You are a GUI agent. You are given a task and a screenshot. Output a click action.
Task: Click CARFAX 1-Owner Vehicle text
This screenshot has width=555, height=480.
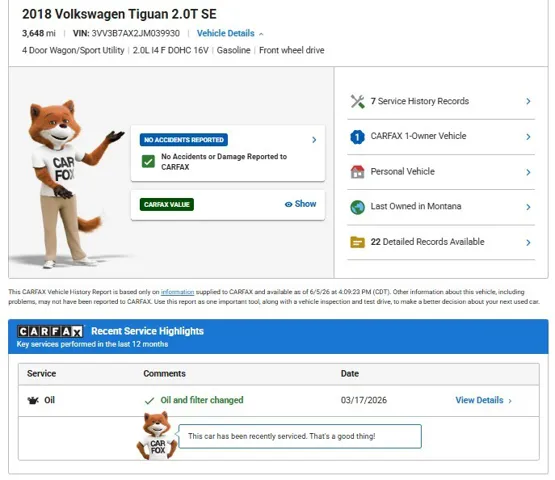coord(418,136)
